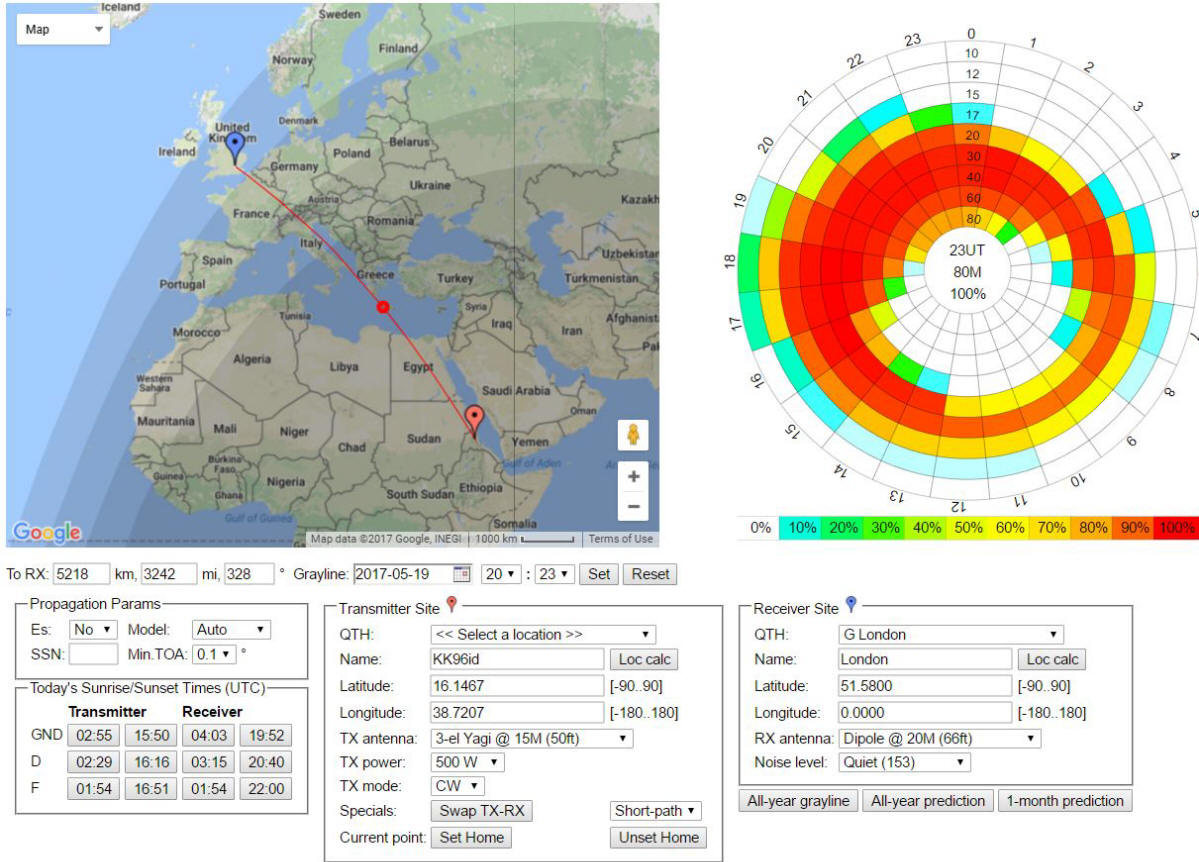The width and height of the screenshot is (1199, 862).
Task: Zoom out the map with minus button
Action: click(633, 507)
